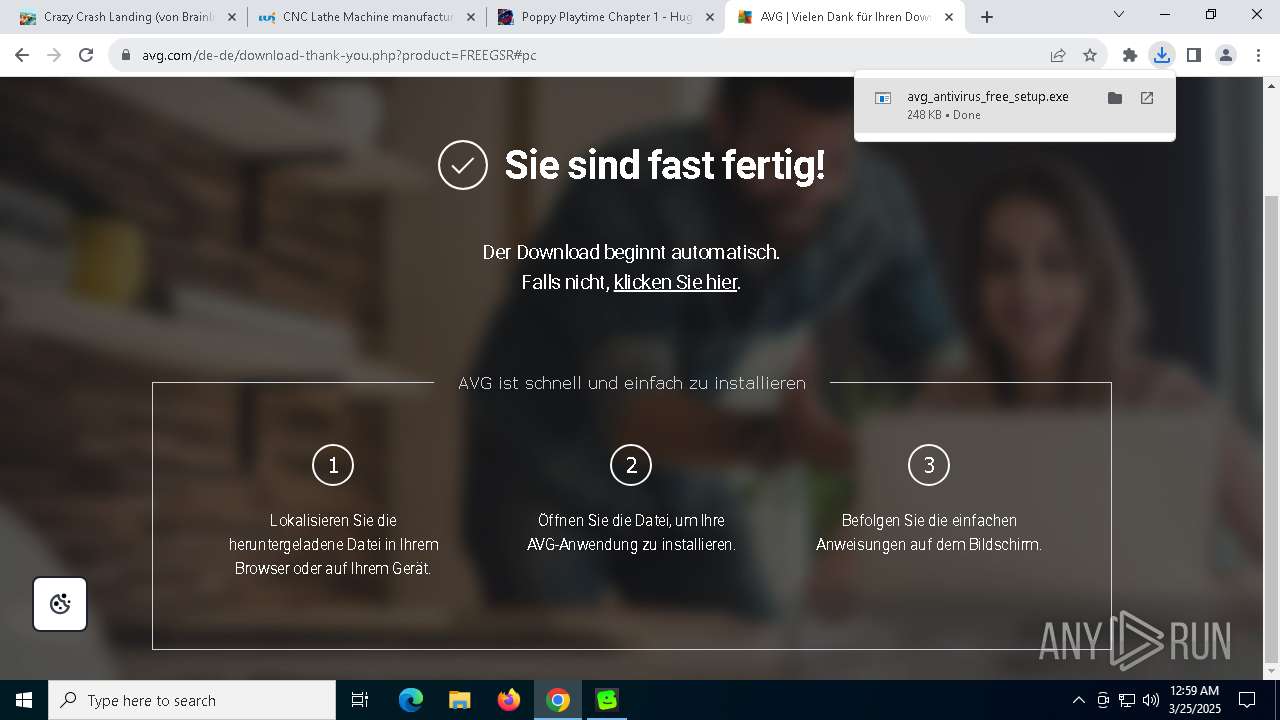Launch Microsoft Edge from taskbar
Screen dimensions: 1280x720
411,700
